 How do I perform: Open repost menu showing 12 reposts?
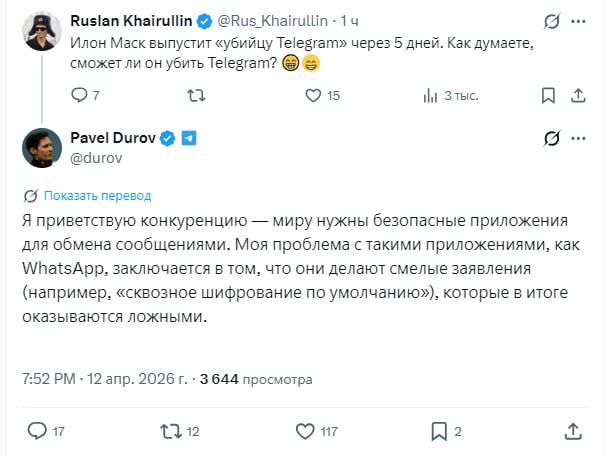click(x=171, y=432)
